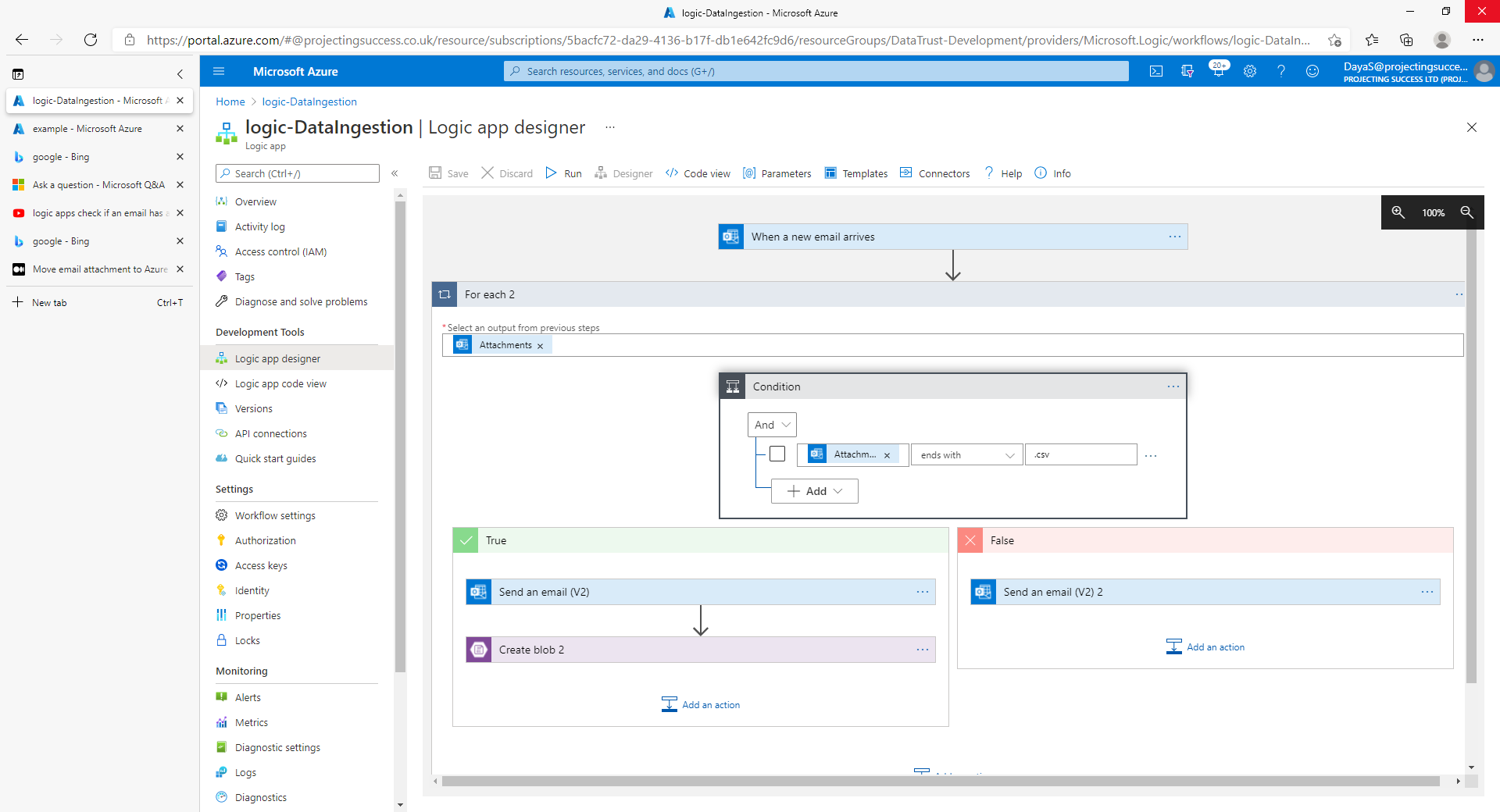Open the 'ends with' operator dropdown

966,455
